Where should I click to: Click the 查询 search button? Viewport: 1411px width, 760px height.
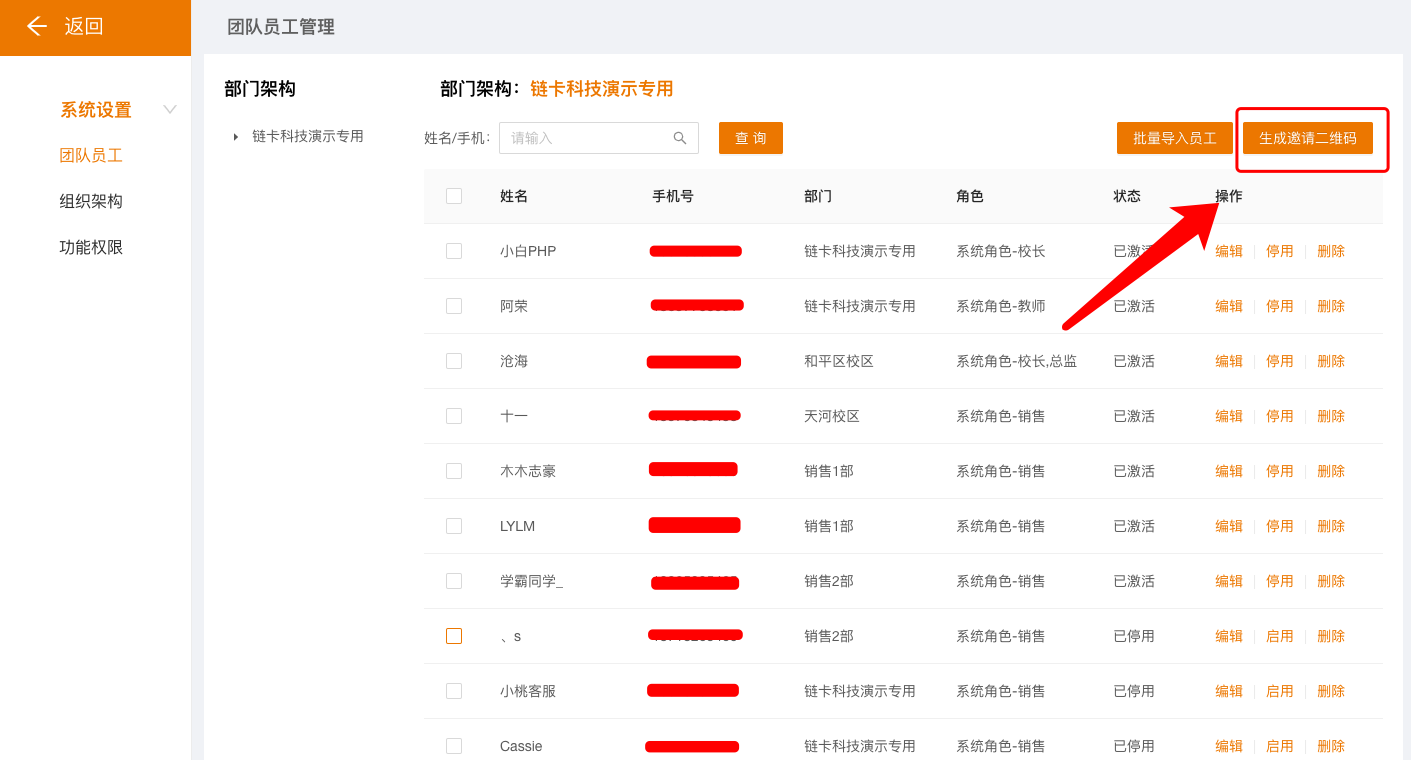pyautogui.click(x=750, y=138)
